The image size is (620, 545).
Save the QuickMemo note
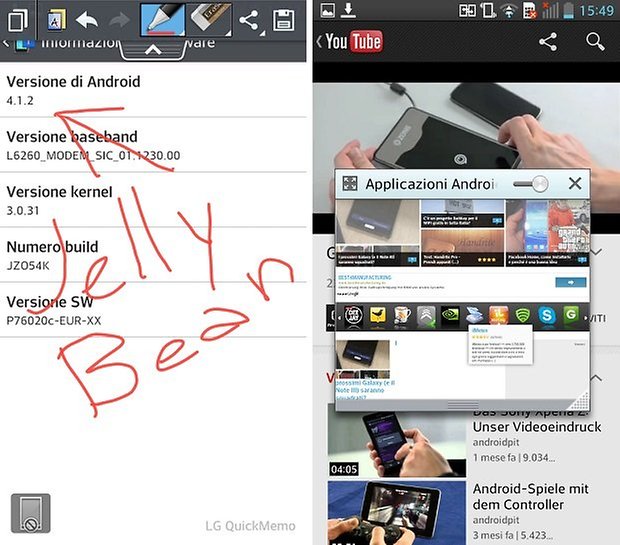point(284,21)
